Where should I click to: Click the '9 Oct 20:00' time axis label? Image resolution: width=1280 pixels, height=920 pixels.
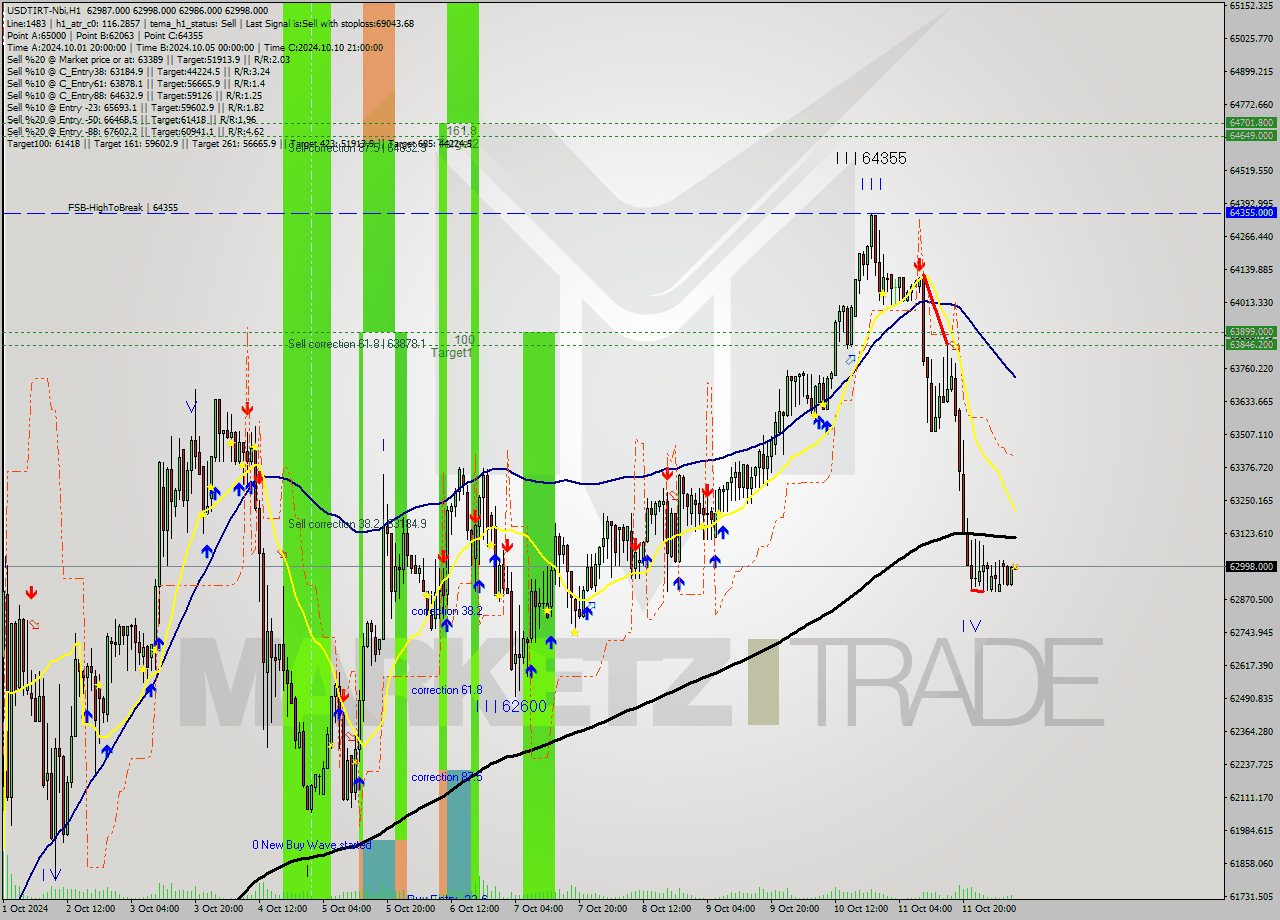(x=794, y=909)
